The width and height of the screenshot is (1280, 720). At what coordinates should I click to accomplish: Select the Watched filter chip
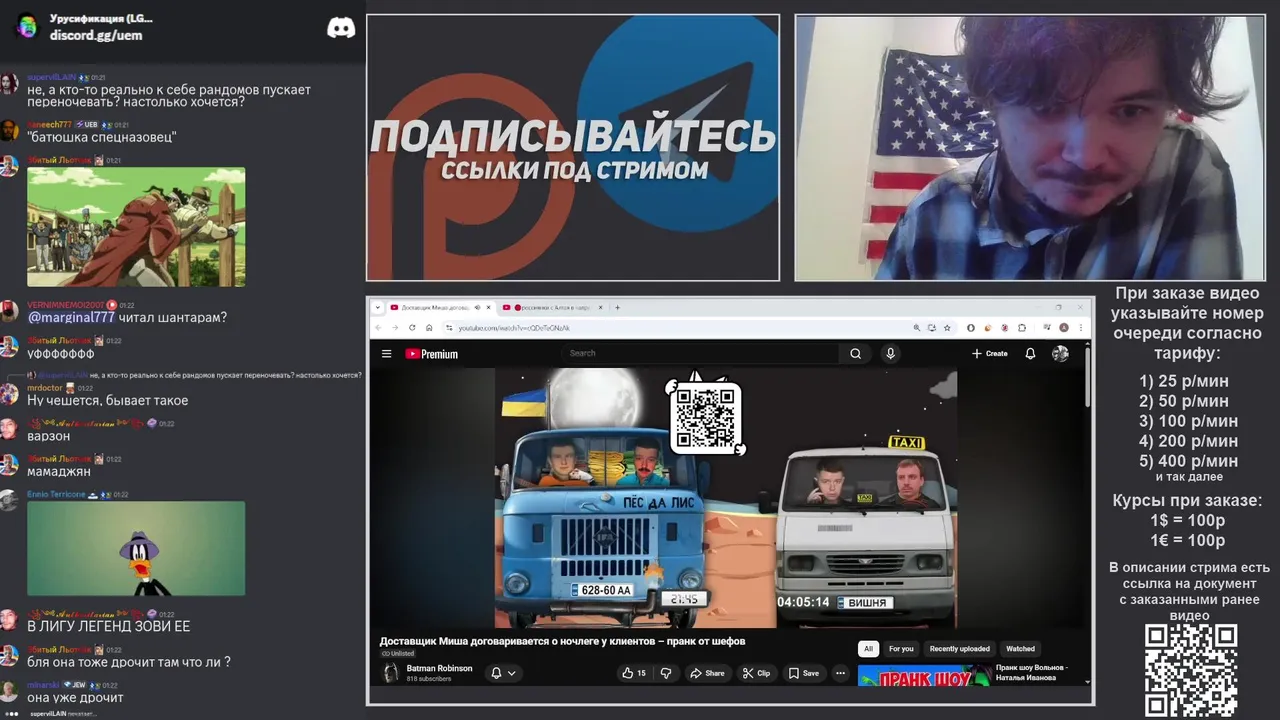(x=1020, y=648)
